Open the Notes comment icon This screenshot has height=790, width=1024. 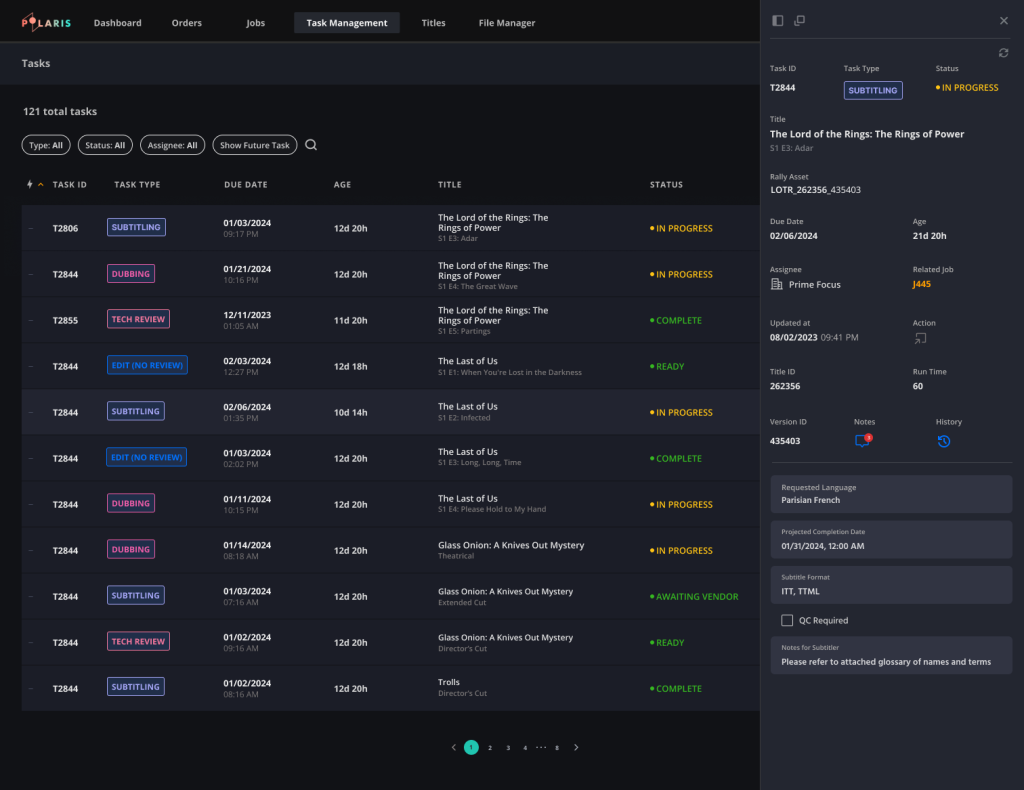click(862, 441)
